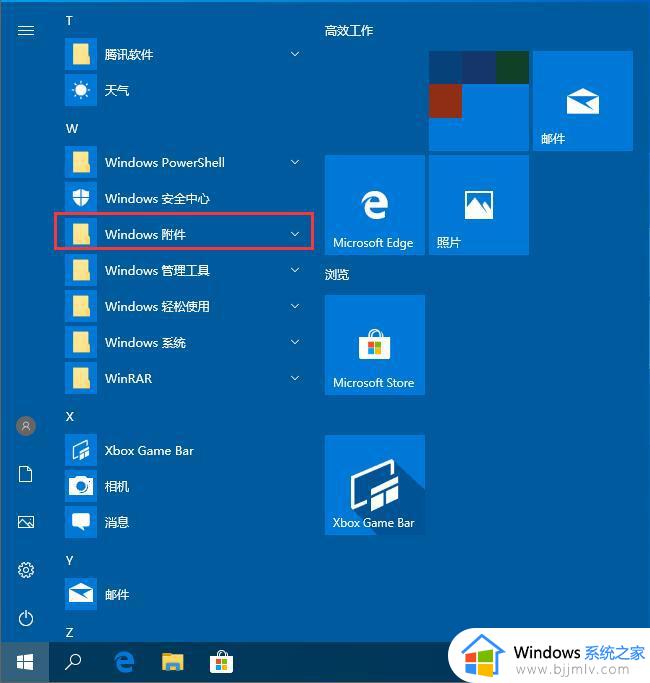The width and height of the screenshot is (650, 683).
Task: Open the hamburger expand menu icon
Action: coord(26,30)
